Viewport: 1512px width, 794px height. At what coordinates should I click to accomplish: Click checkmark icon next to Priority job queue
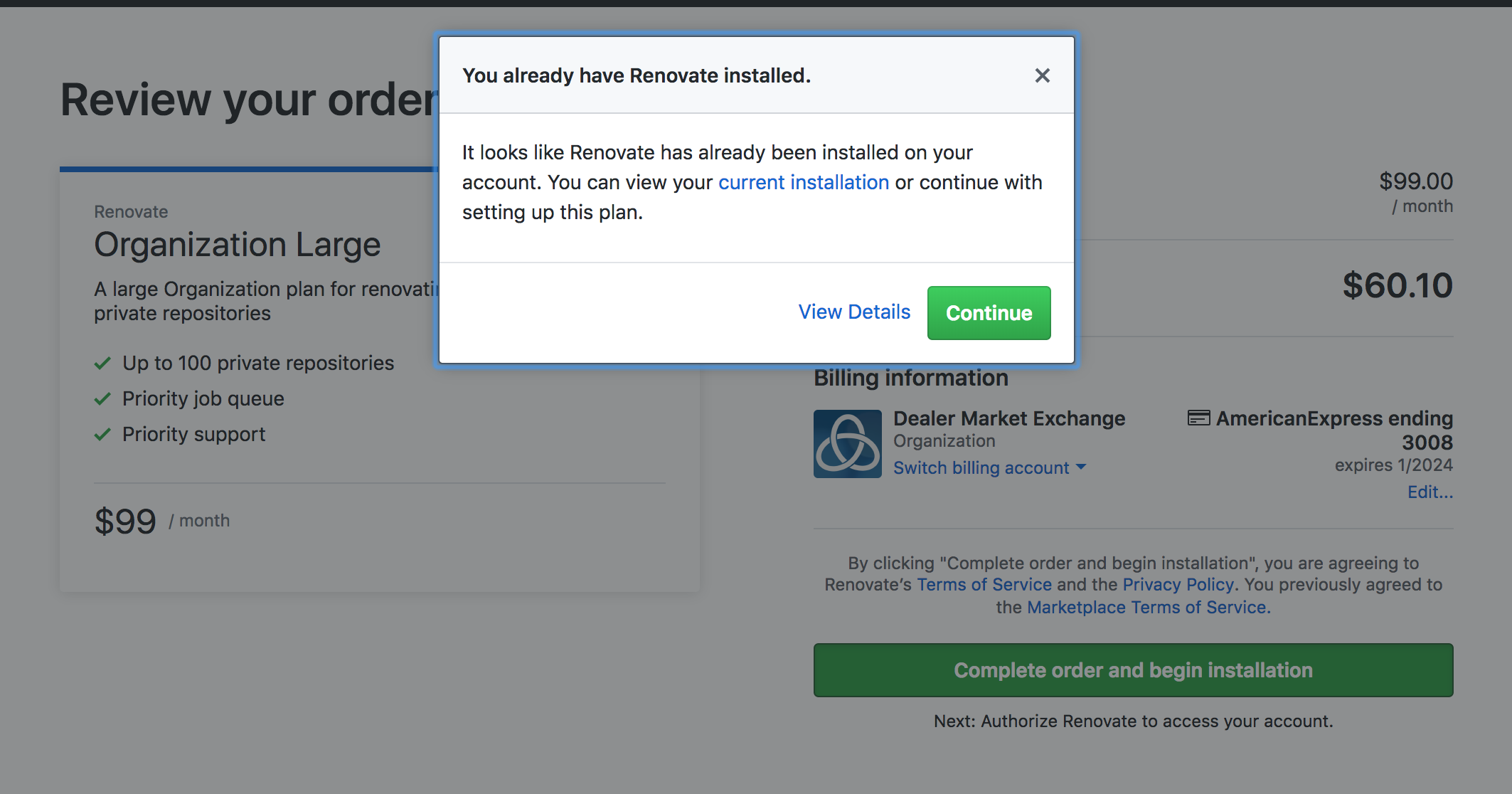(x=102, y=399)
